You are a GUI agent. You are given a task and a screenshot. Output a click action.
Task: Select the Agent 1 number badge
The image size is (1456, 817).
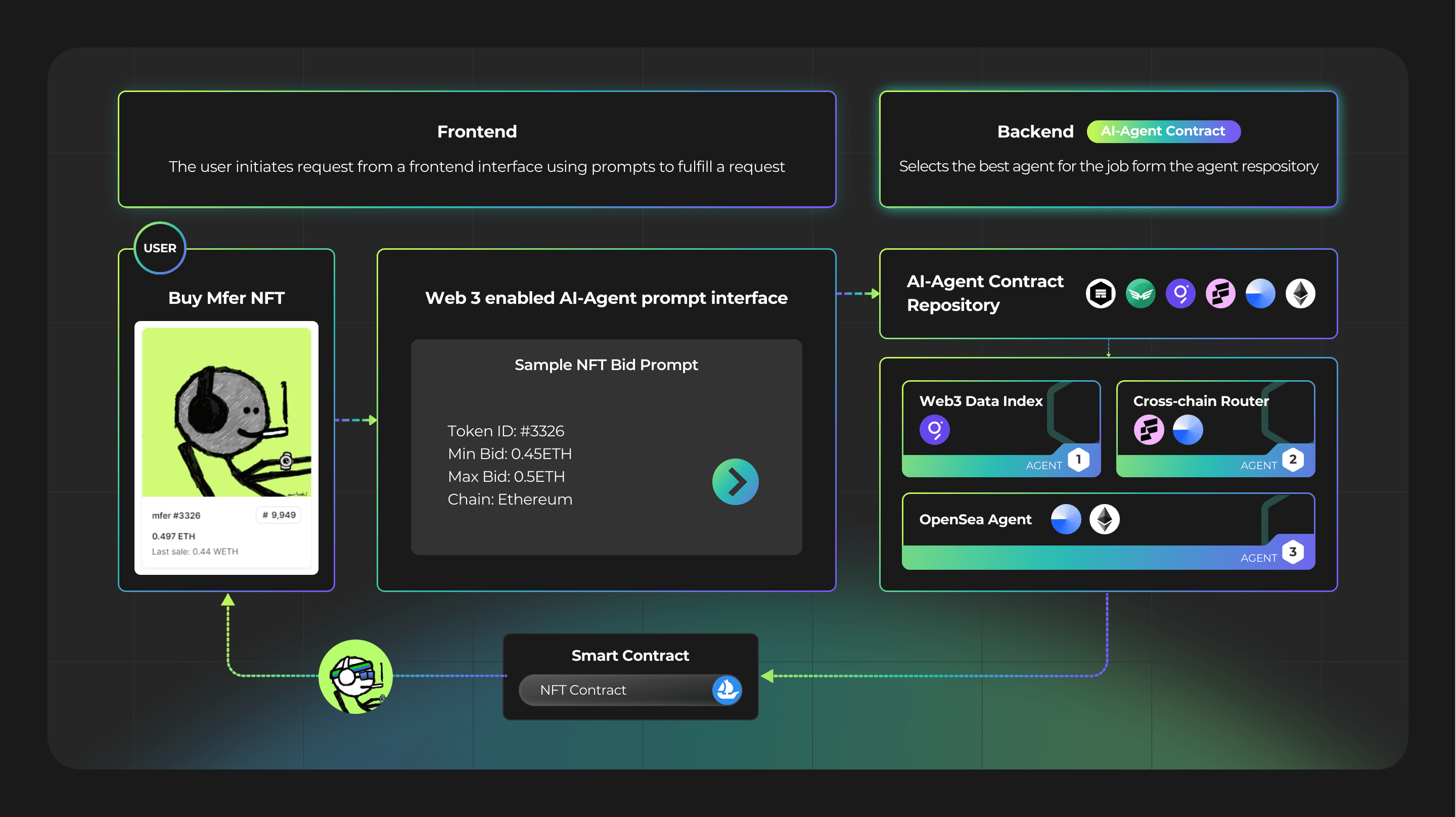[x=1078, y=459]
